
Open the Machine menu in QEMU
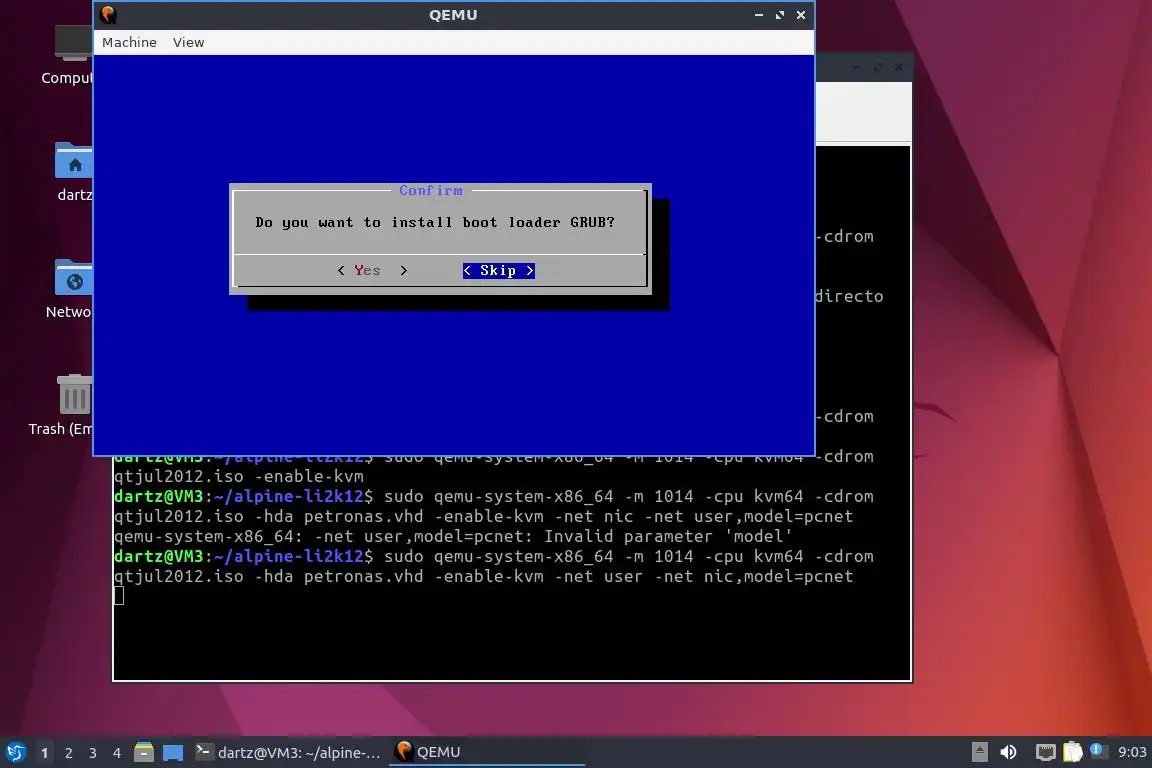pyautogui.click(x=129, y=43)
